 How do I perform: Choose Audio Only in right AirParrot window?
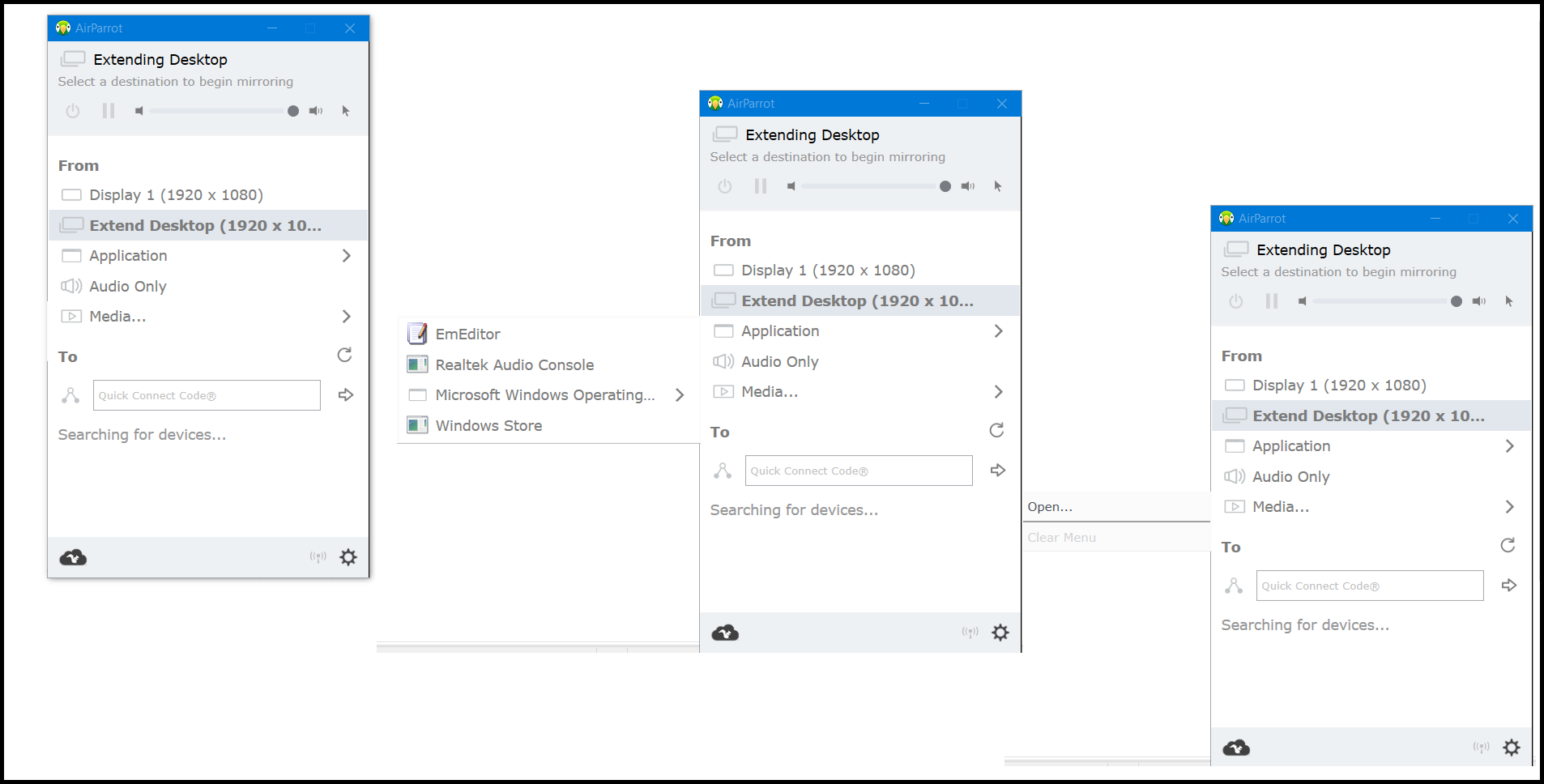click(1371, 476)
